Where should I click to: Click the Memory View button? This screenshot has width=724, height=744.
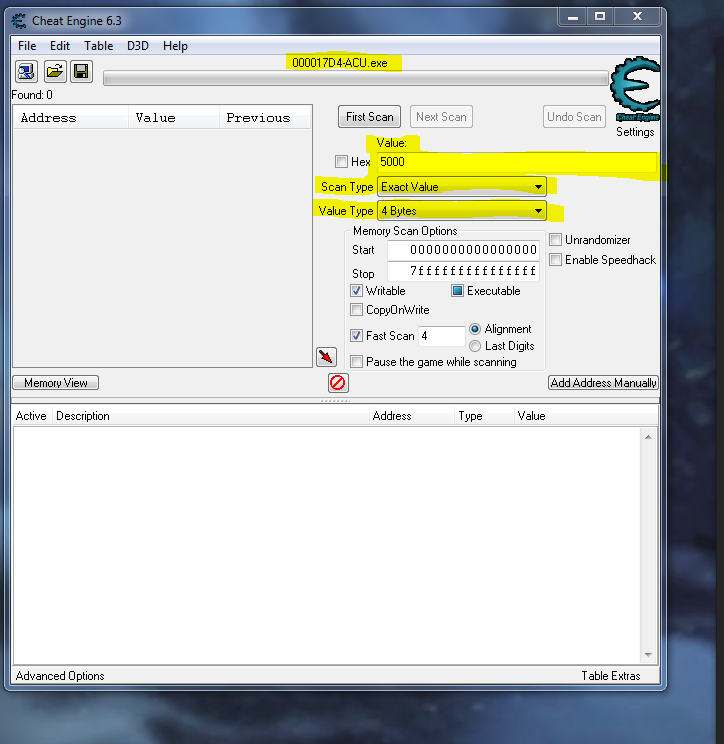coord(56,383)
